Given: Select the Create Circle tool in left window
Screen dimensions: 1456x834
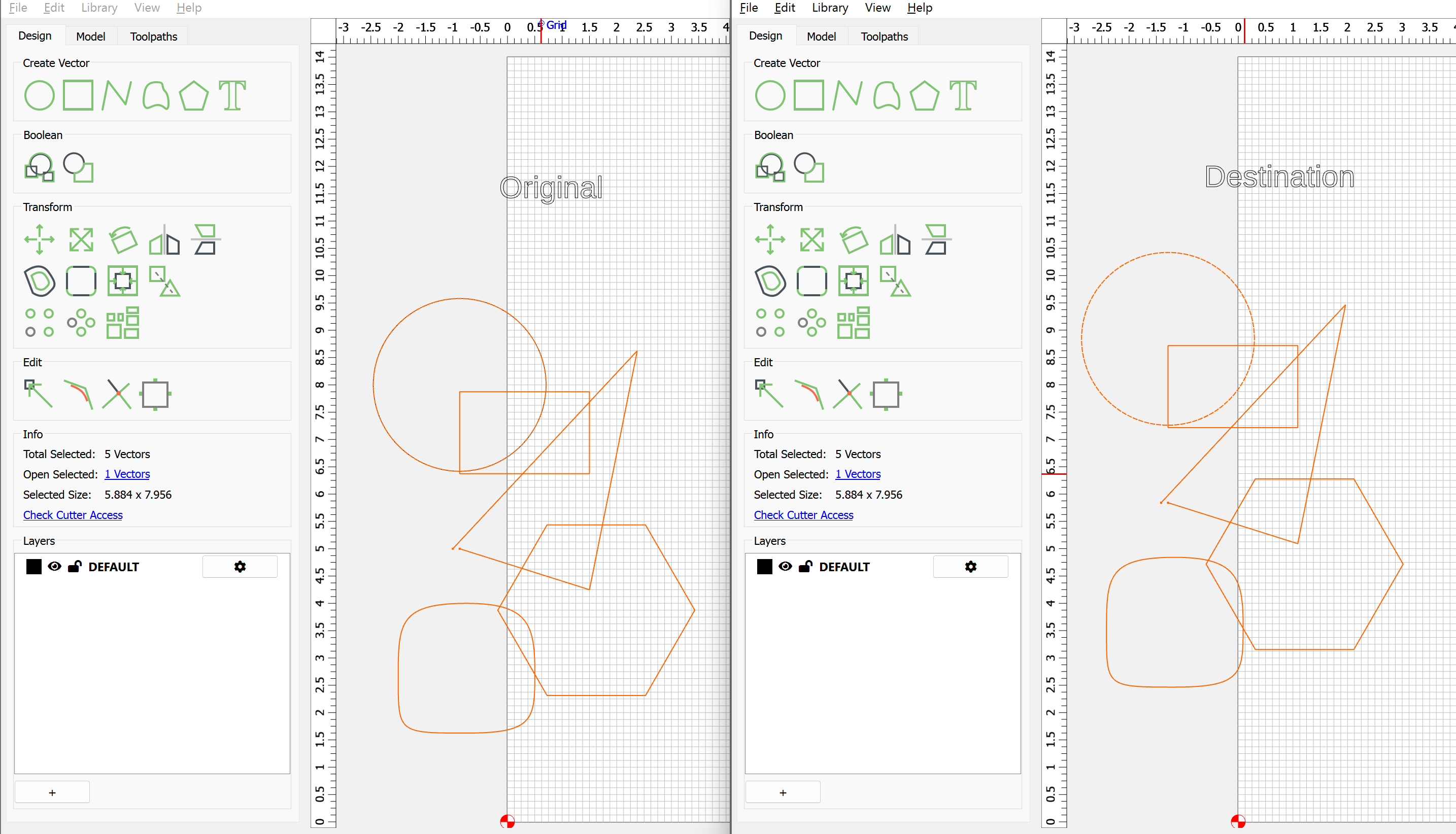Looking at the screenshot, I should (39, 95).
